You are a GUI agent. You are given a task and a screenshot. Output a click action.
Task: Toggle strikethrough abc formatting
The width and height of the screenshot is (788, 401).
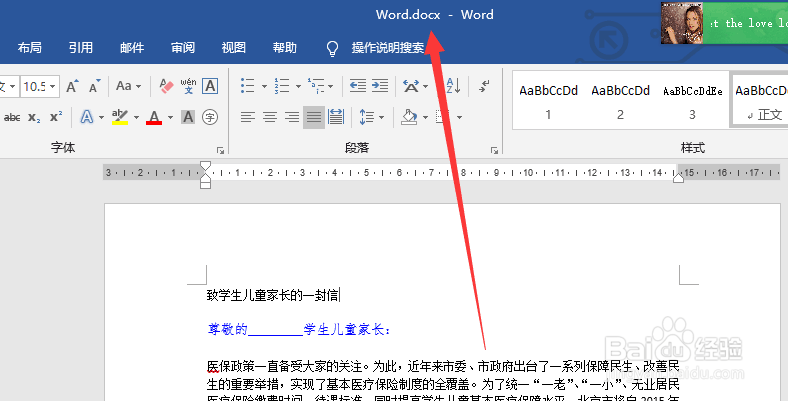coord(12,118)
